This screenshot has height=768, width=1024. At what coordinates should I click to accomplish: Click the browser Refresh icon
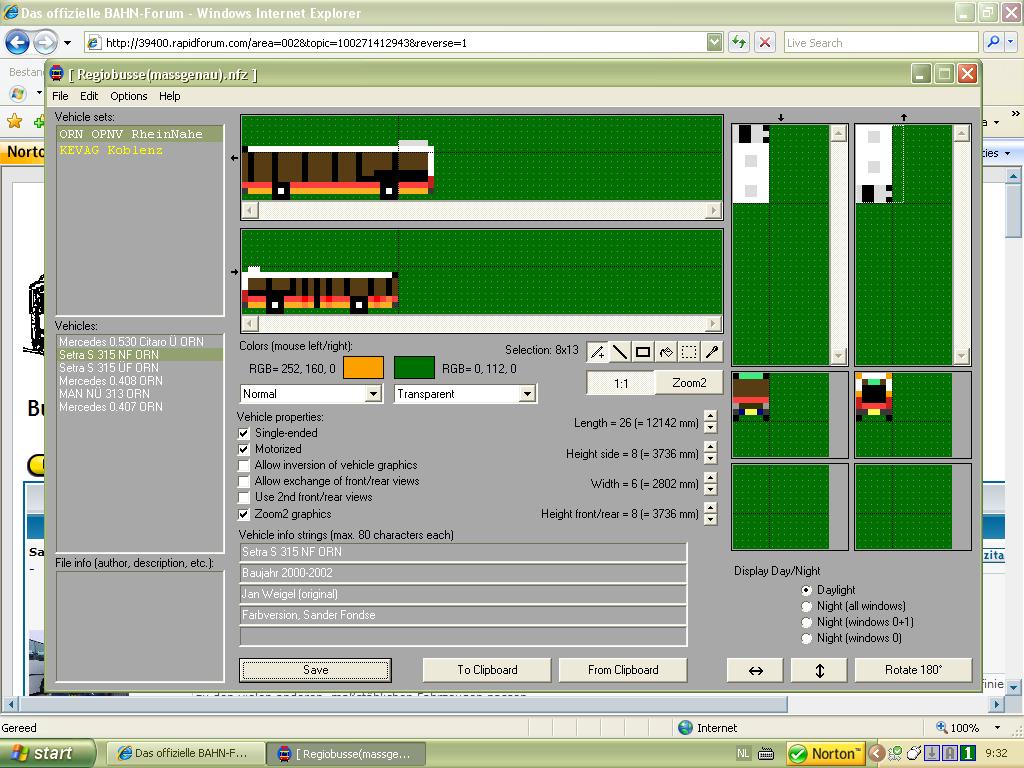pyautogui.click(x=739, y=43)
